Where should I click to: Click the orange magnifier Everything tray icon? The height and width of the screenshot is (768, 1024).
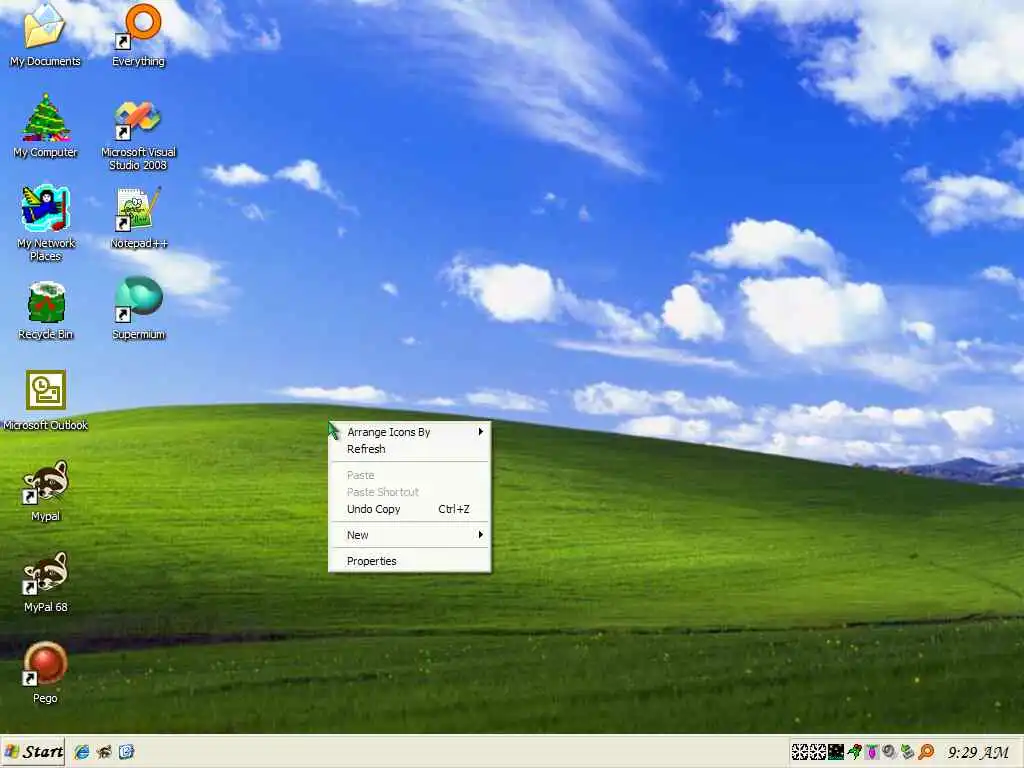[926, 752]
